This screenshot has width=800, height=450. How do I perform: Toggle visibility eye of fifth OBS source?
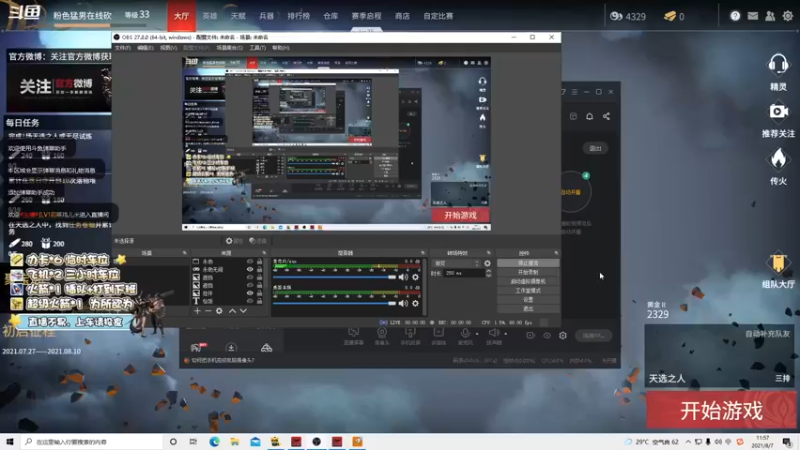pyautogui.click(x=250, y=293)
